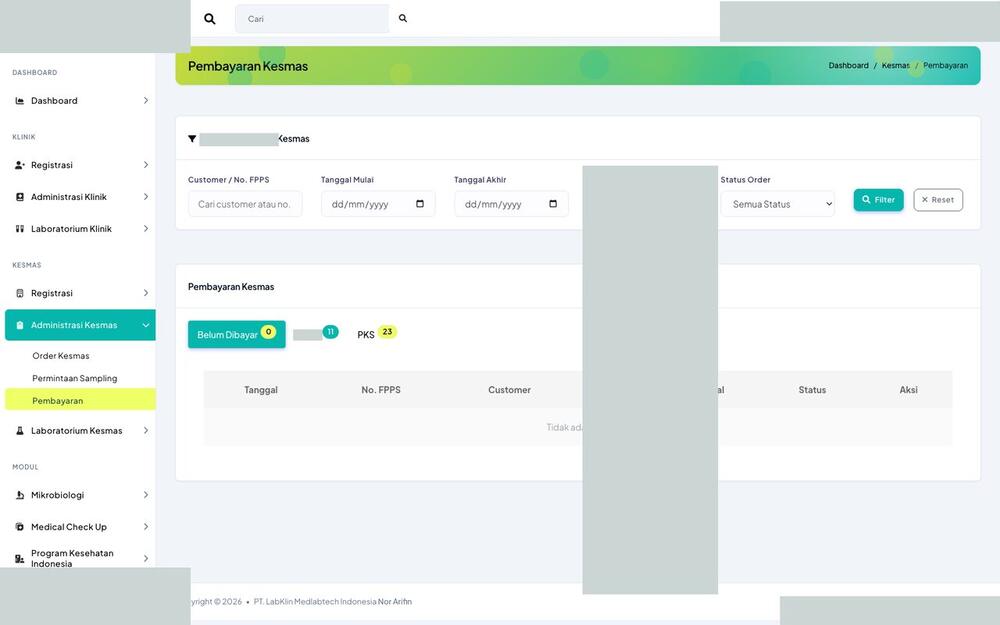1000x625 pixels.
Task: Open the Semua Status dropdown
Action: tap(777, 204)
